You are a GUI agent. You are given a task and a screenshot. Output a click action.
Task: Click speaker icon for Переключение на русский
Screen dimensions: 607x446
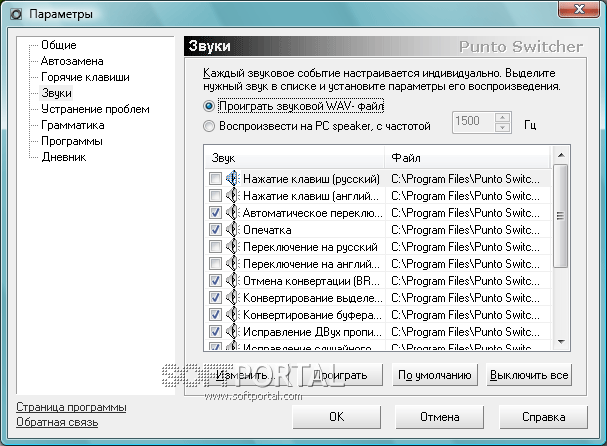pos(233,247)
